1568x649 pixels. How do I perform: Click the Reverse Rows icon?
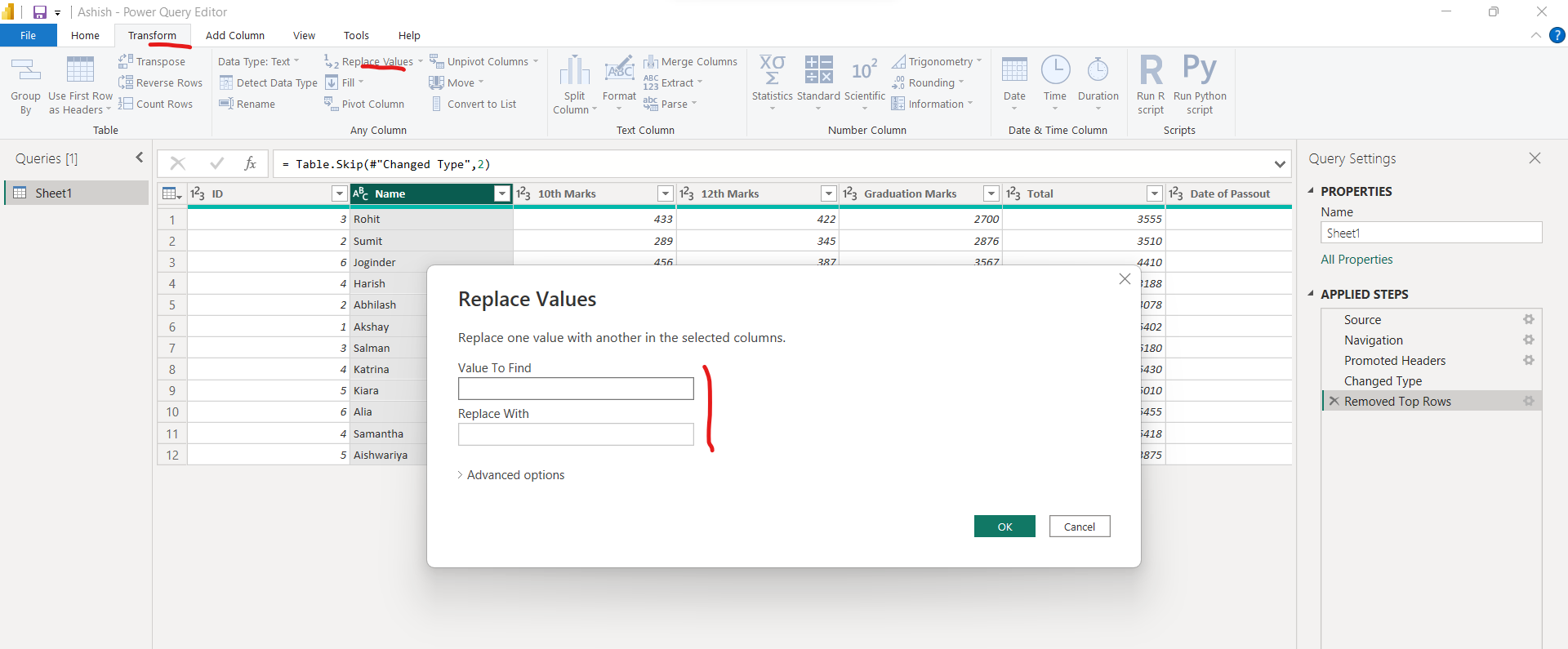[126, 82]
